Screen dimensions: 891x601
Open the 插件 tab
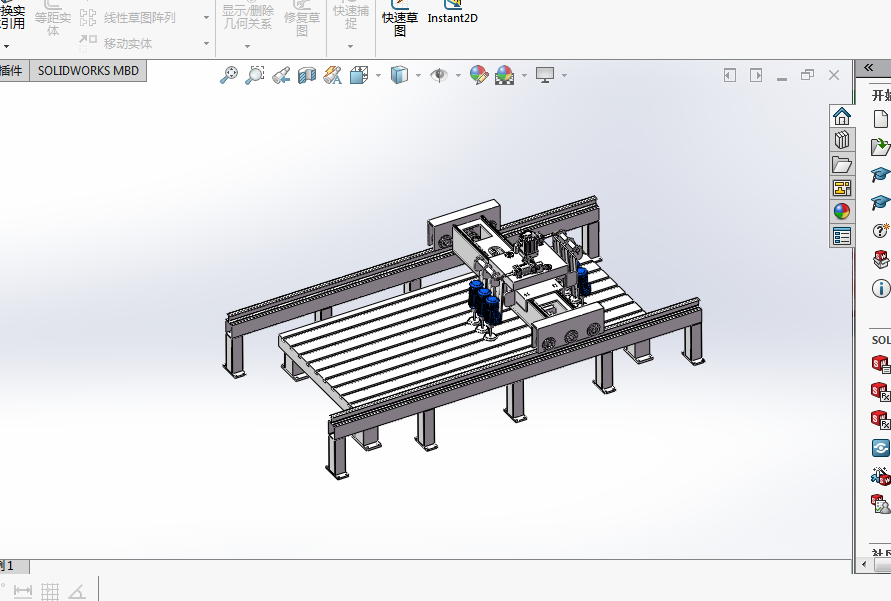pyautogui.click(x=13, y=70)
